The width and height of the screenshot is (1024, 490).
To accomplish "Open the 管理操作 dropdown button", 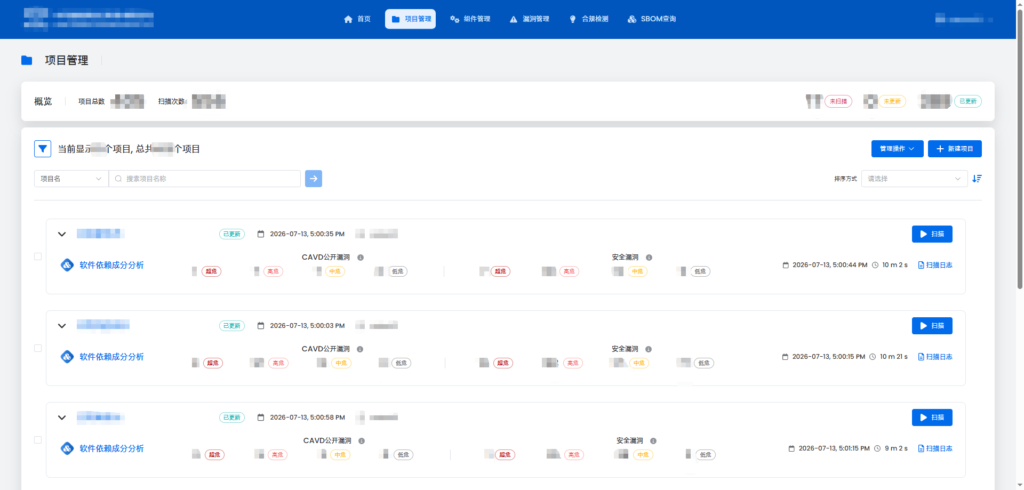I will (x=897, y=149).
